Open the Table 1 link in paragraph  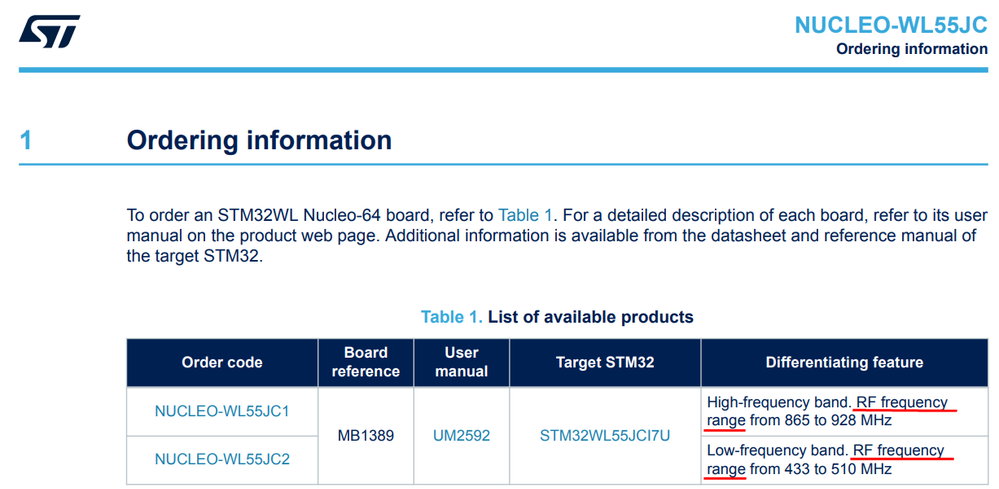[x=525, y=214]
